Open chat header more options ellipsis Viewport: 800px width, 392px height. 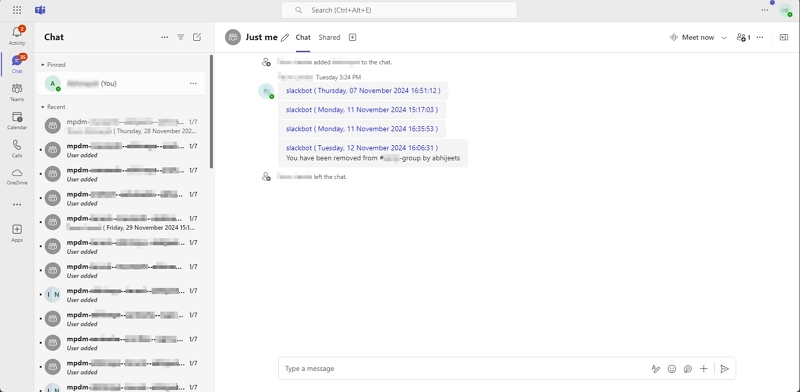click(760, 37)
